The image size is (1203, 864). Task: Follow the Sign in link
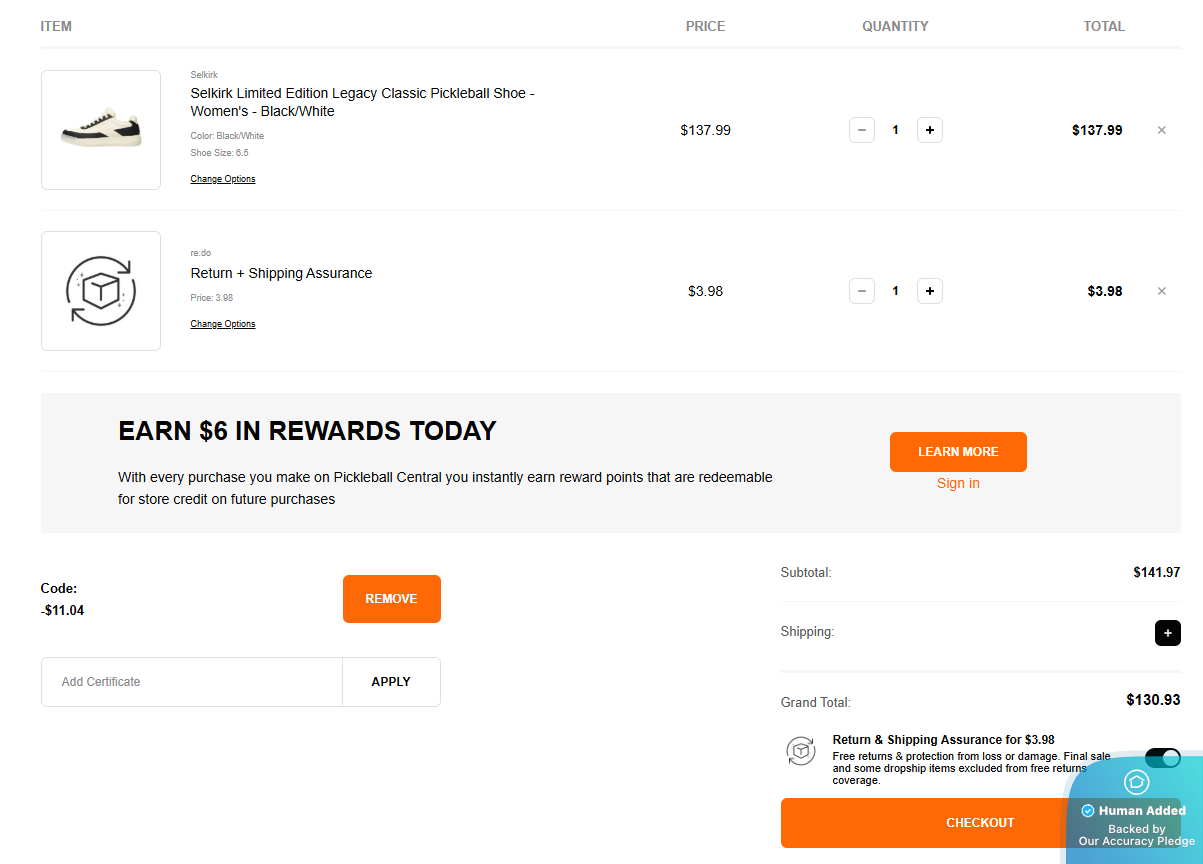click(958, 484)
